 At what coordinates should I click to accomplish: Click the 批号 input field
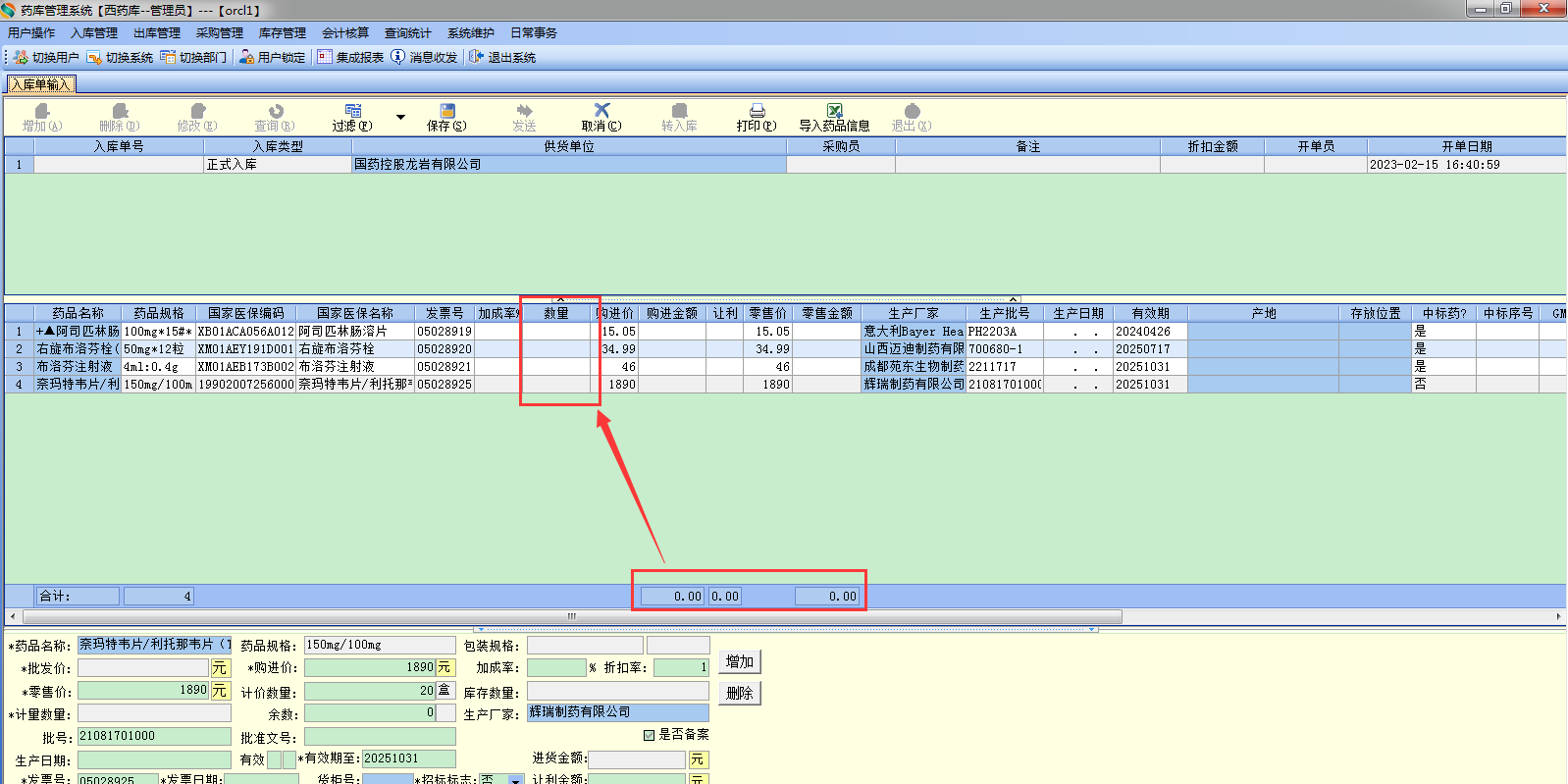coord(155,736)
